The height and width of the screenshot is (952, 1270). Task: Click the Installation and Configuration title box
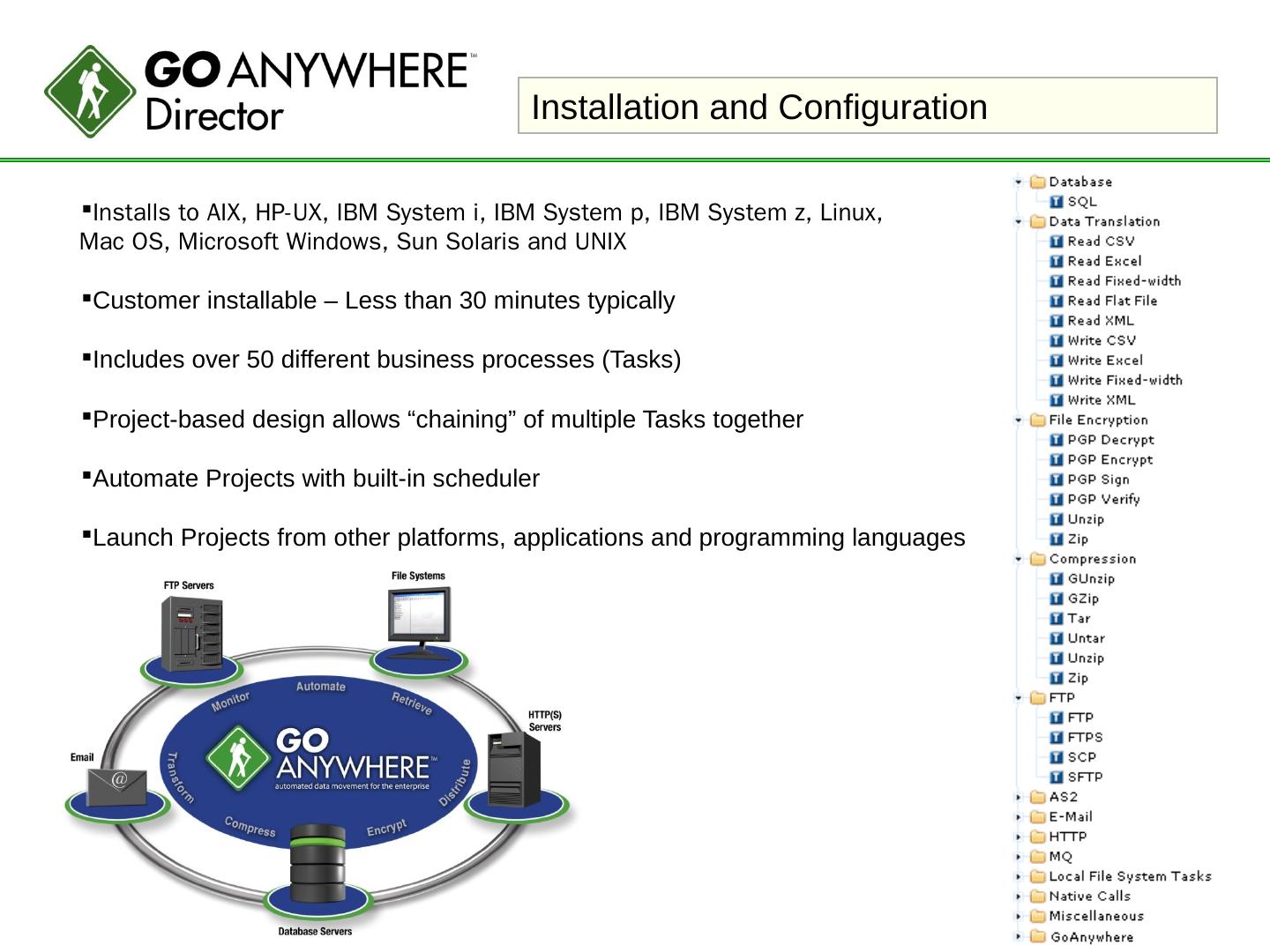tap(868, 106)
